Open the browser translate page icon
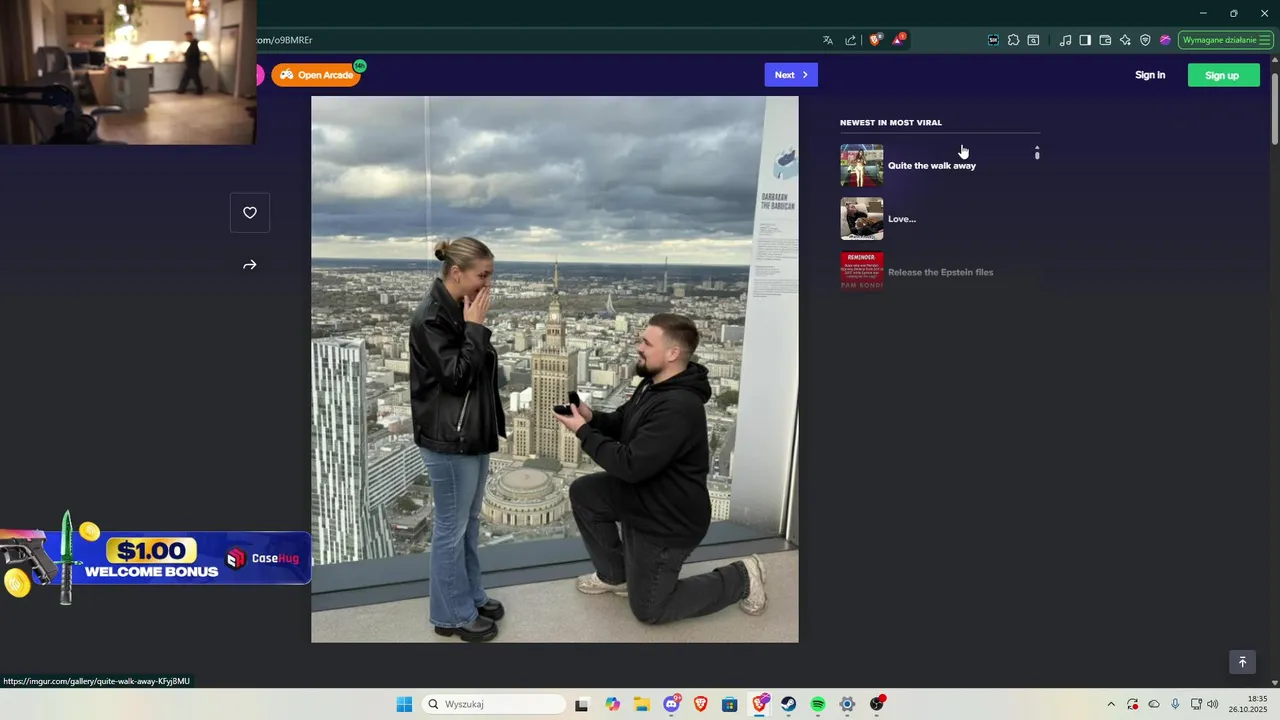 click(x=828, y=40)
